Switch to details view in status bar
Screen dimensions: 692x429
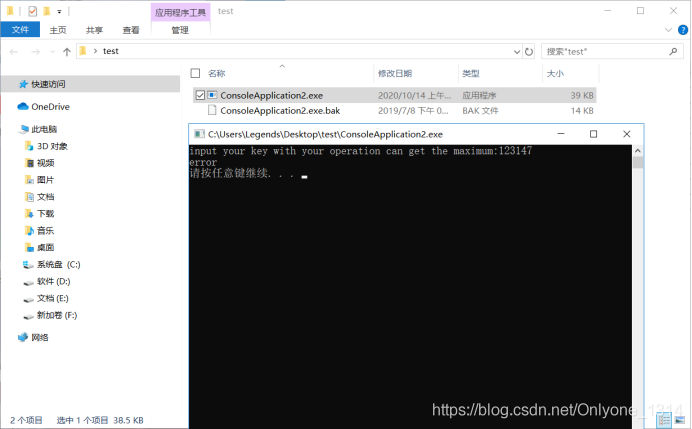click(x=664, y=420)
